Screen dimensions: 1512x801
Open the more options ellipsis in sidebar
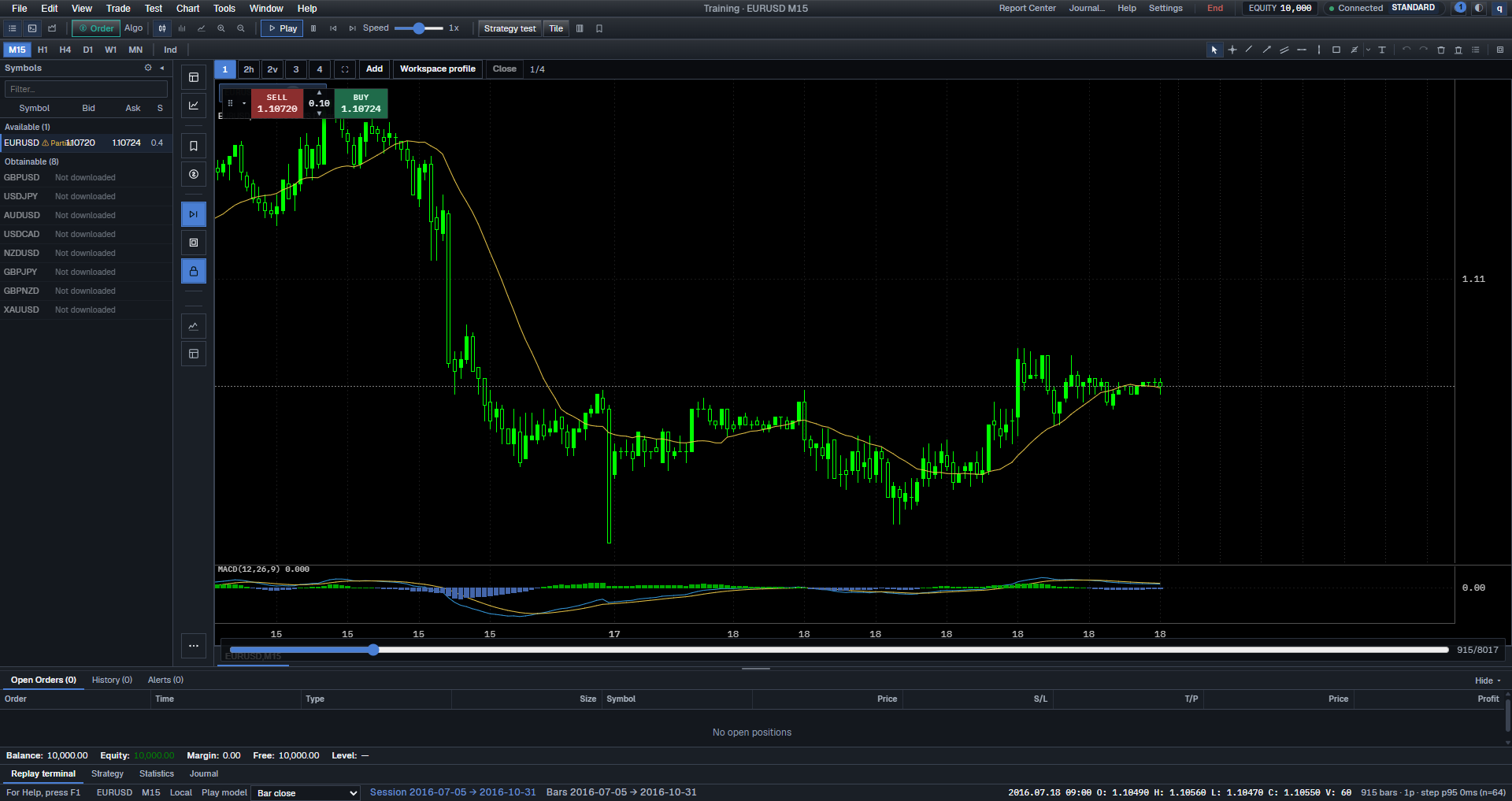click(x=194, y=646)
